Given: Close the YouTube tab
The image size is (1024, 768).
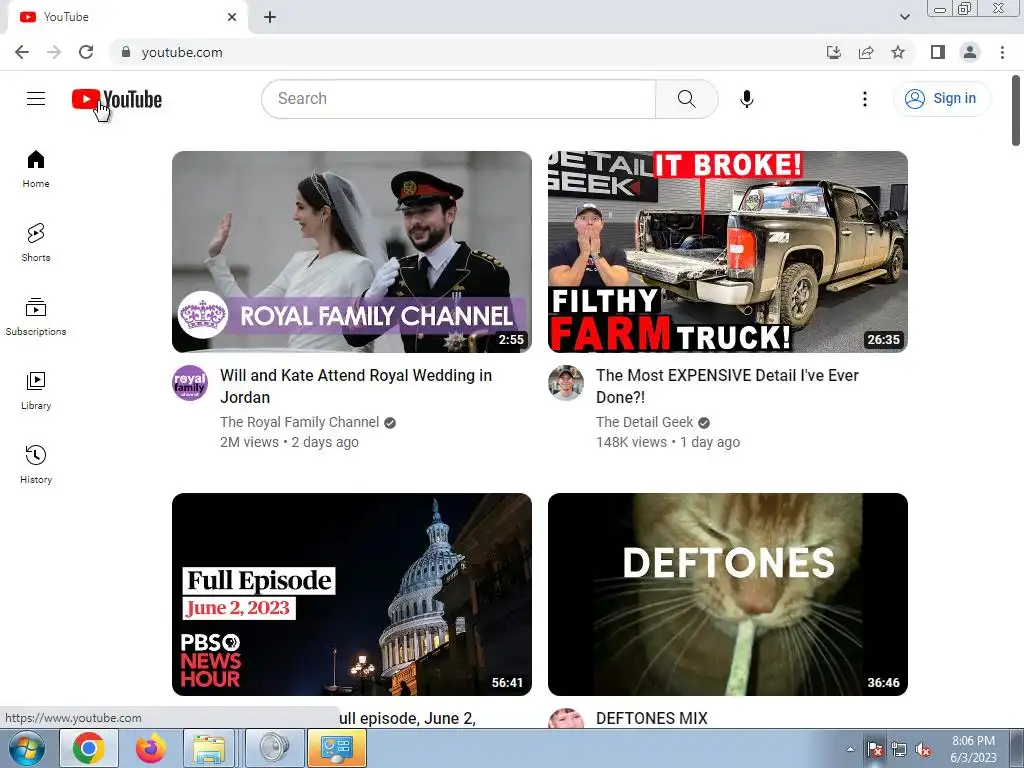Looking at the screenshot, I should (232, 17).
